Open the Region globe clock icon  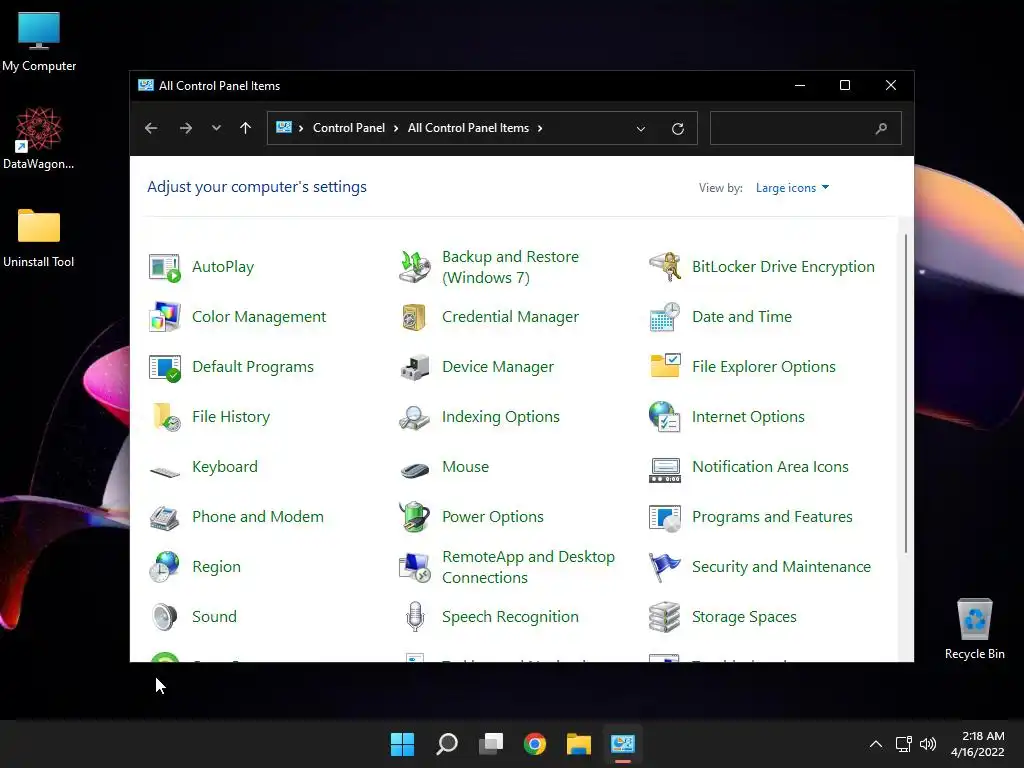[165, 566]
